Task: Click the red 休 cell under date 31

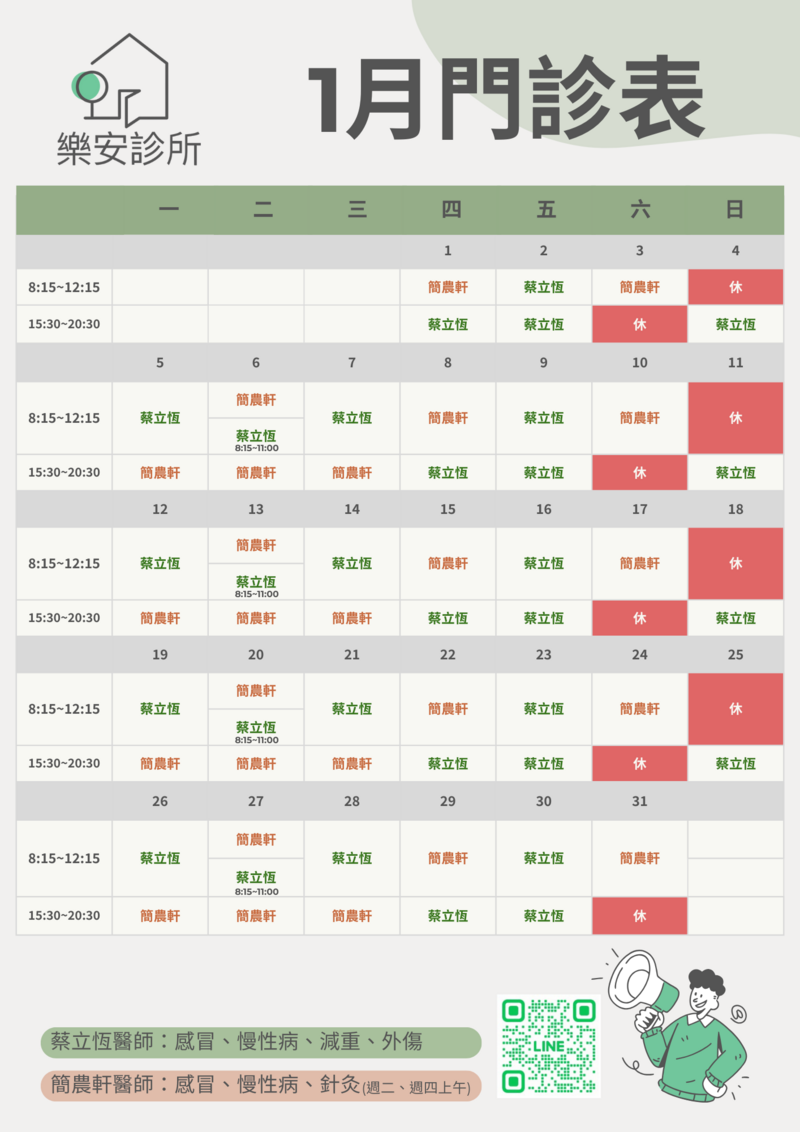Action: (639, 915)
